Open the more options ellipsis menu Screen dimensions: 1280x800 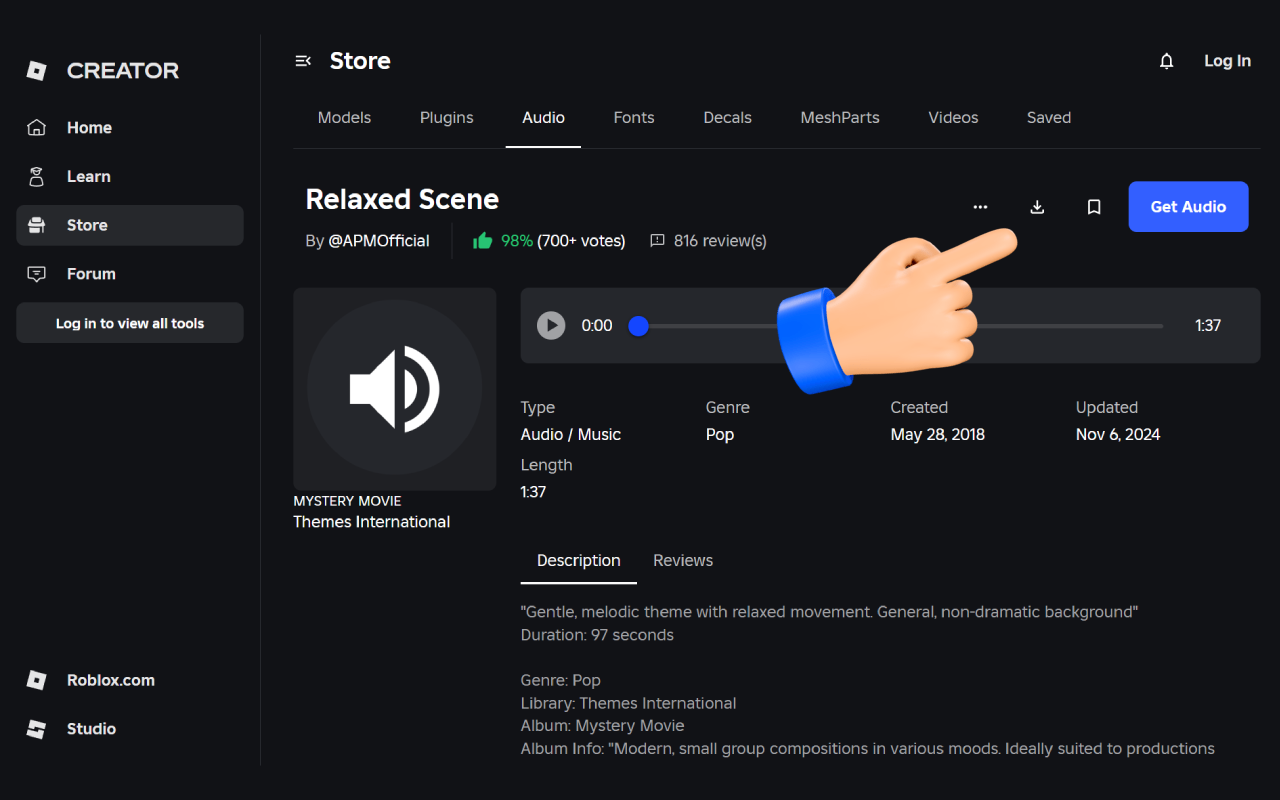[x=980, y=207]
